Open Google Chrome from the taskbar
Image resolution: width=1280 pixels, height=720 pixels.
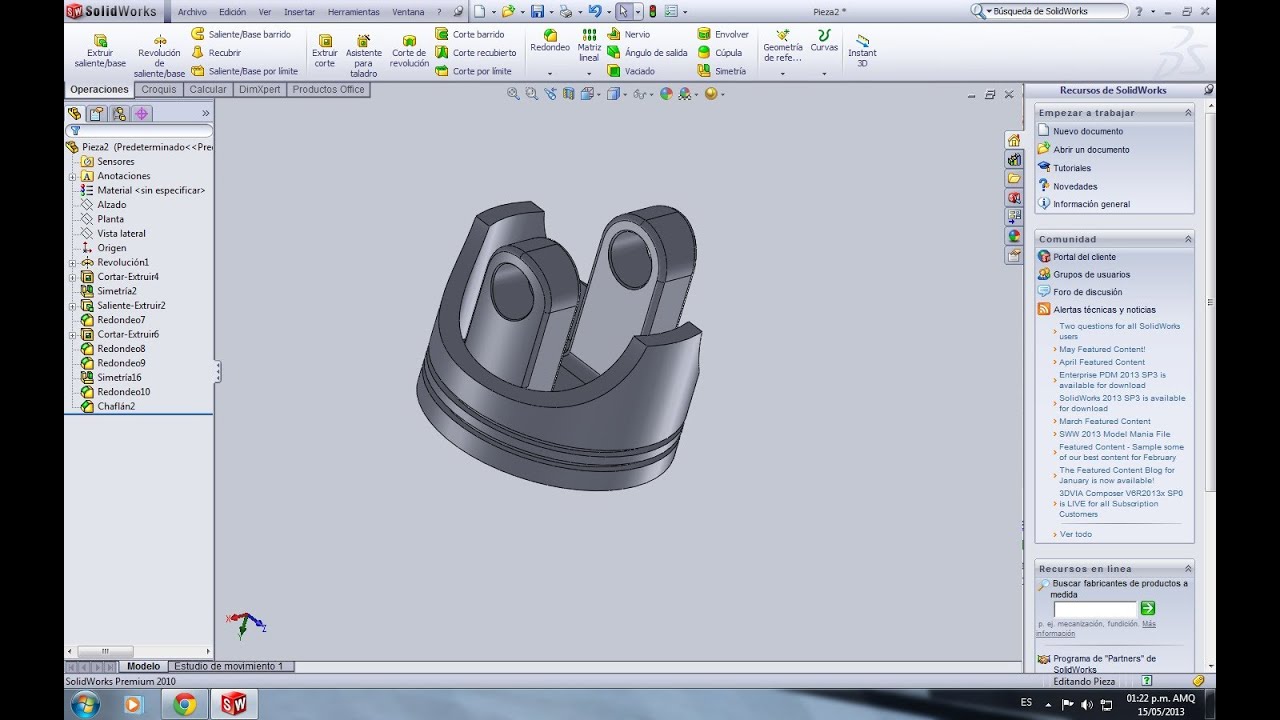coord(184,704)
